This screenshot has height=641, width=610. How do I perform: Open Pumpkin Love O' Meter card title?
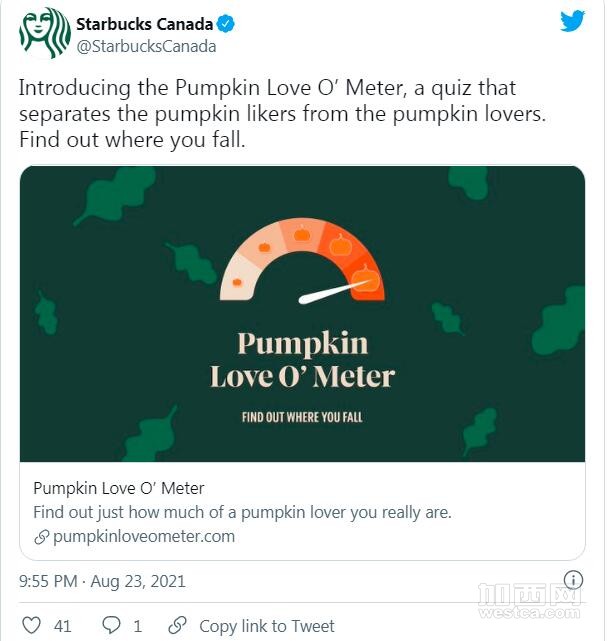[x=119, y=488]
